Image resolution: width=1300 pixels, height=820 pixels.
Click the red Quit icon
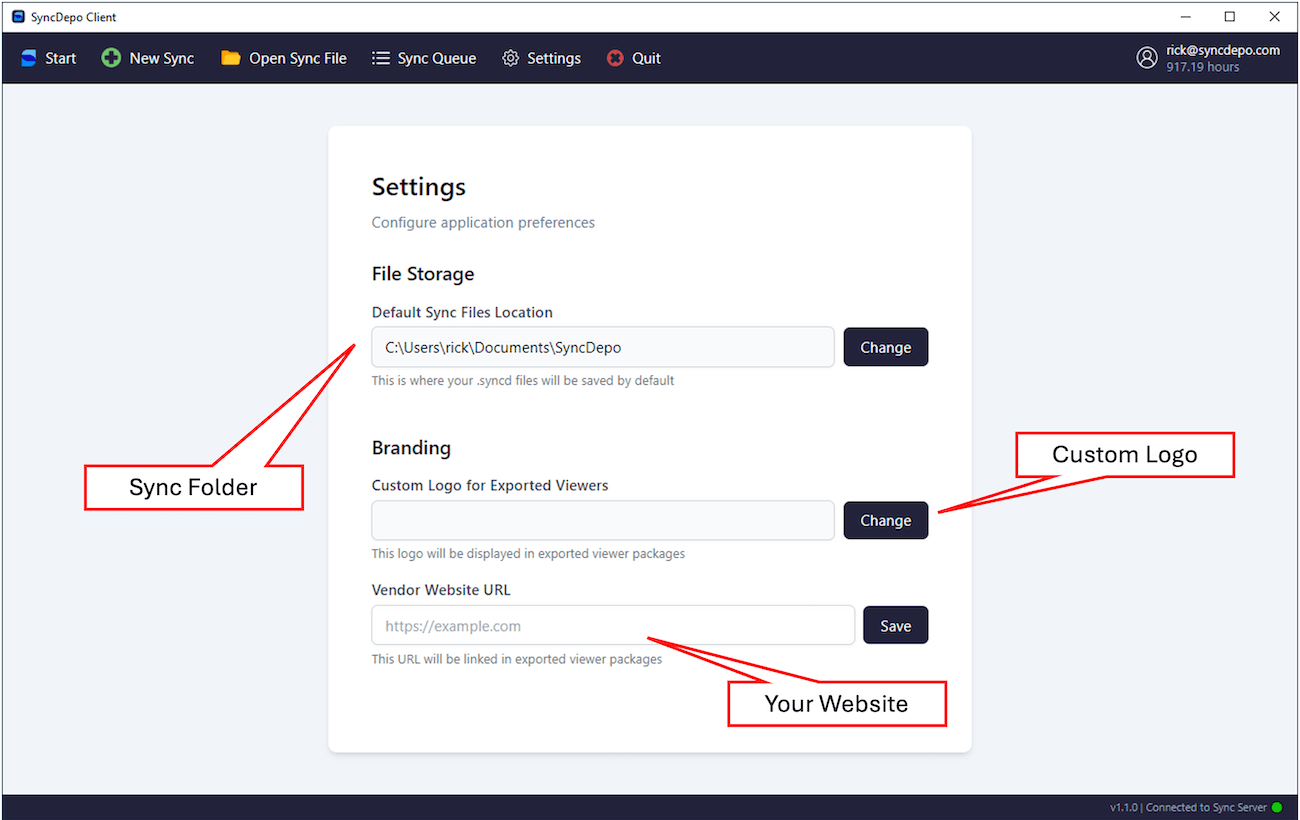coord(615,57)
